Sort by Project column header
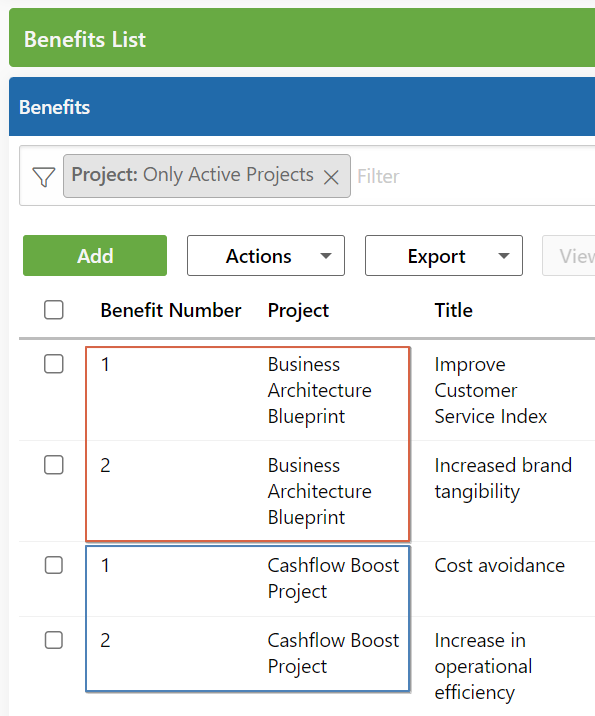 click(298, 311)
